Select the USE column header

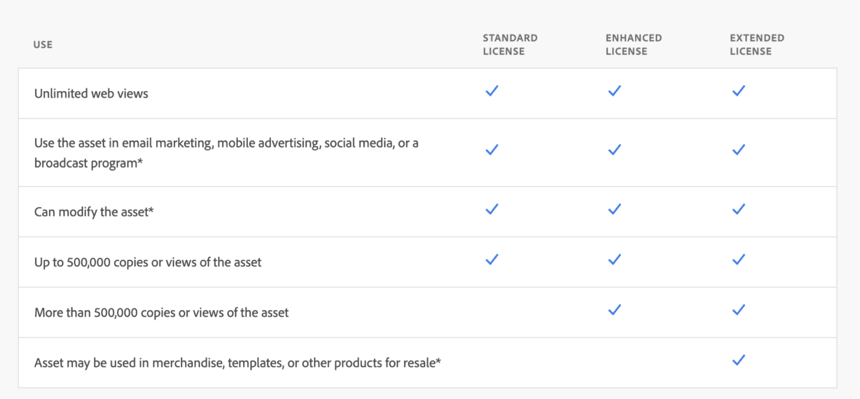43,45
